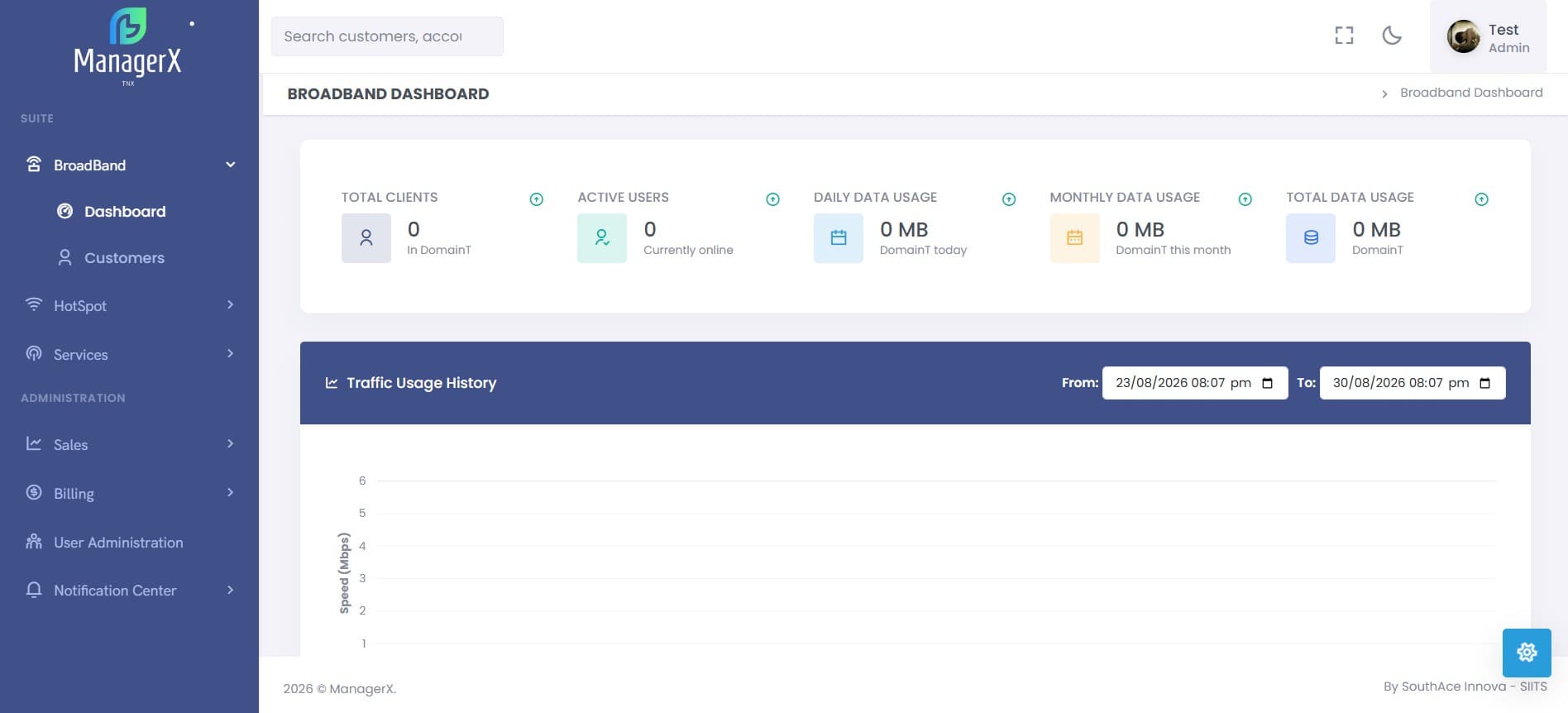Toggle fullscreen mode icon

[x=1344, y=36]
